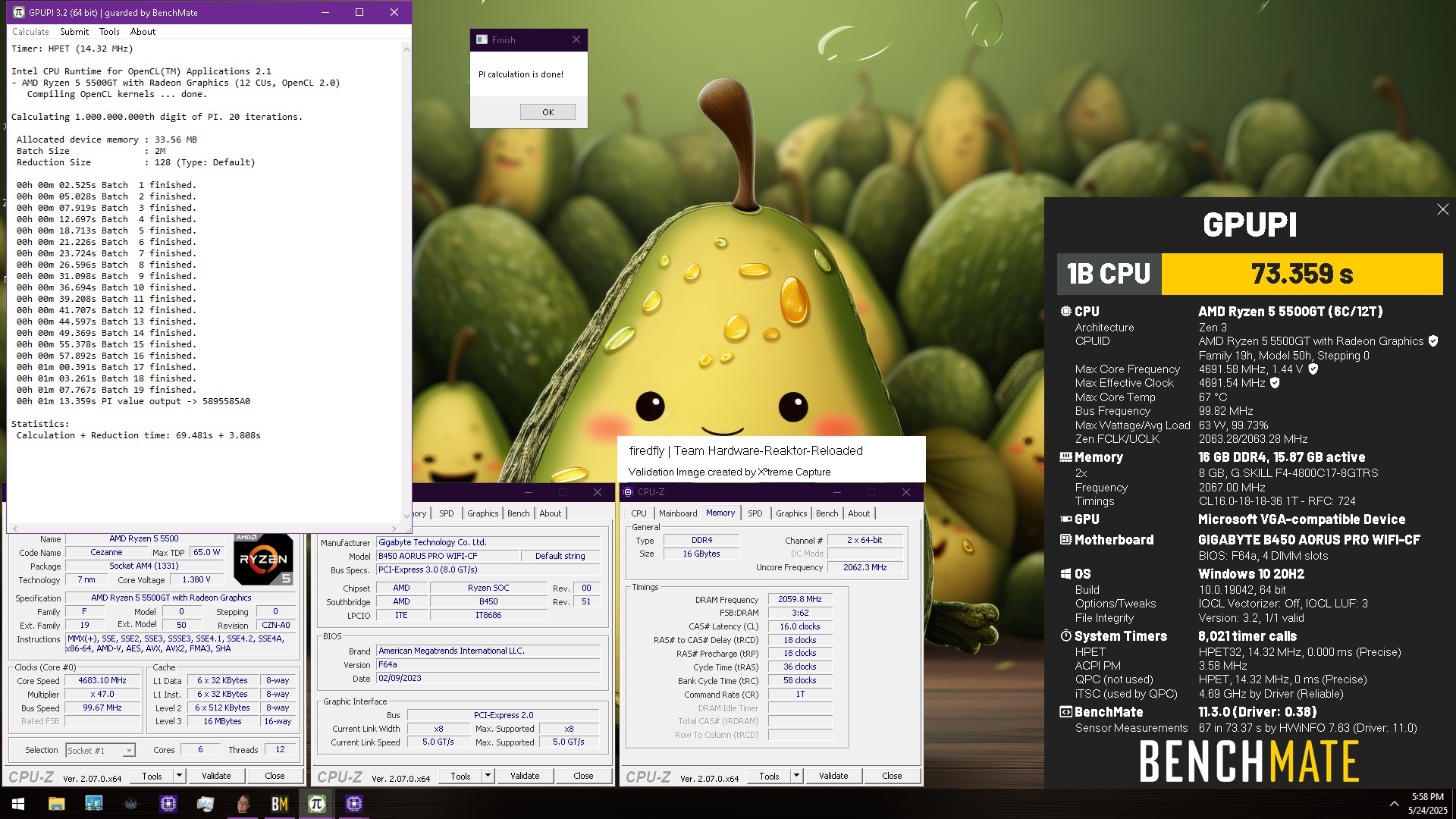Viewport: 1456px width, 819px height.
Task: Click Validate in CPU-Z CPU window
Action: 216,776
